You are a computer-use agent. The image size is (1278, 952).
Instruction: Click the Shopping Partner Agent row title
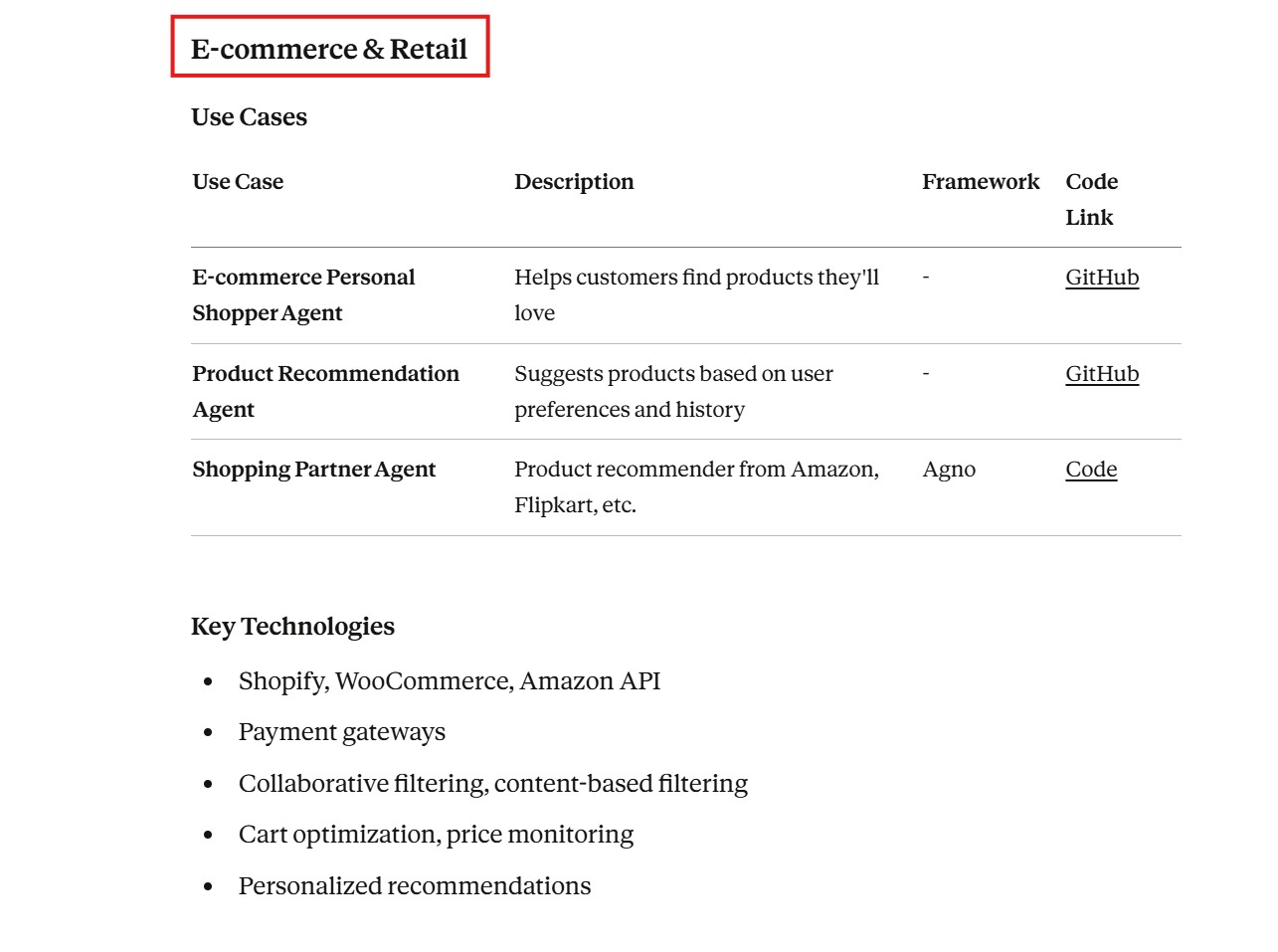(x=313, y=470)
